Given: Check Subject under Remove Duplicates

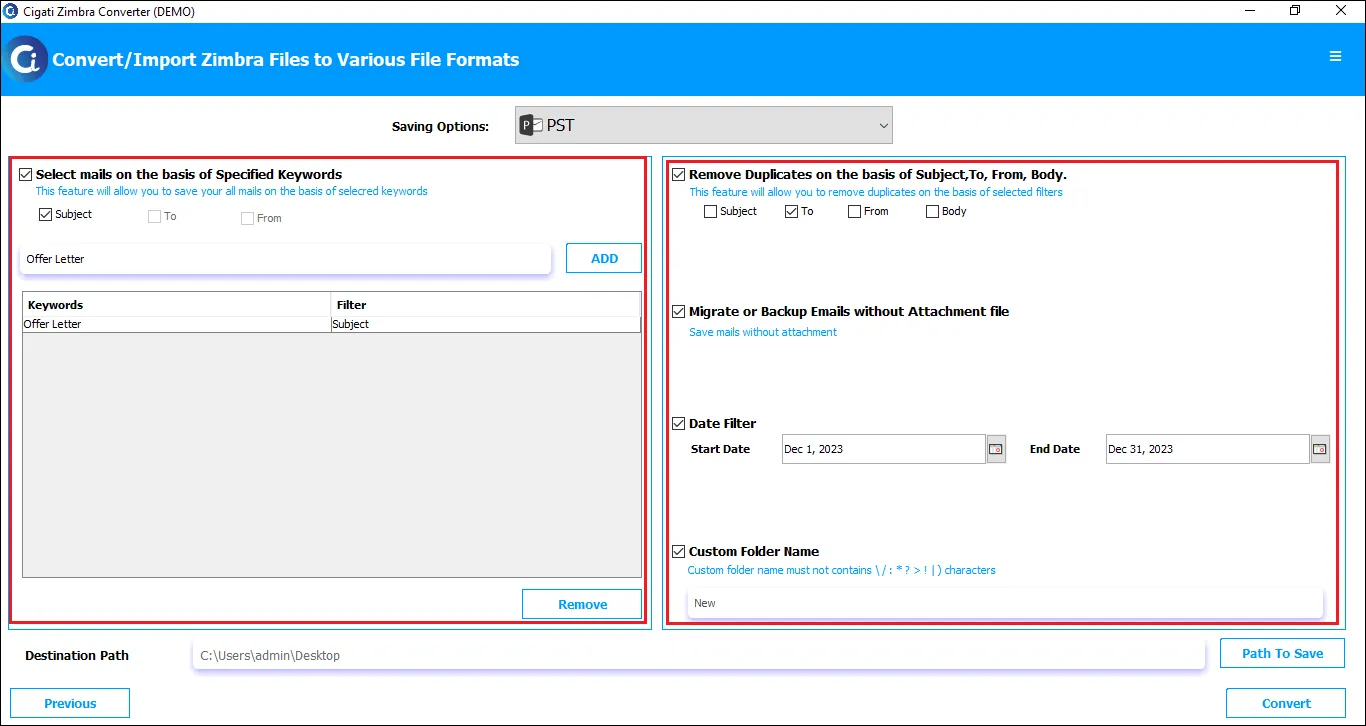Looking at the screenshot, I should click(710, 211).
